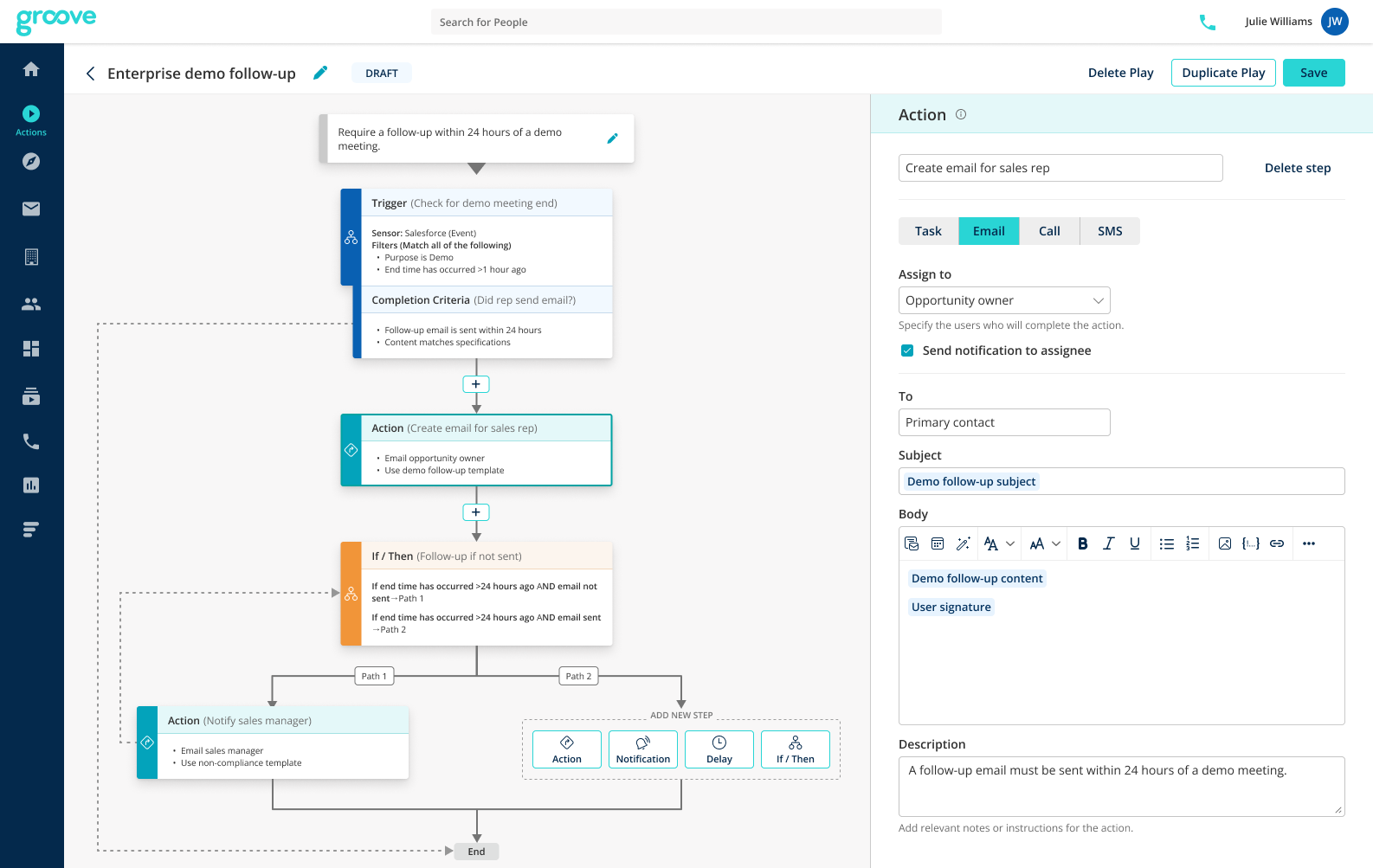Viewport: 1373px width, 868px height.
Task: Open more editor options ellipsis
Action: pyautogui.click(x=1309, y=543)
